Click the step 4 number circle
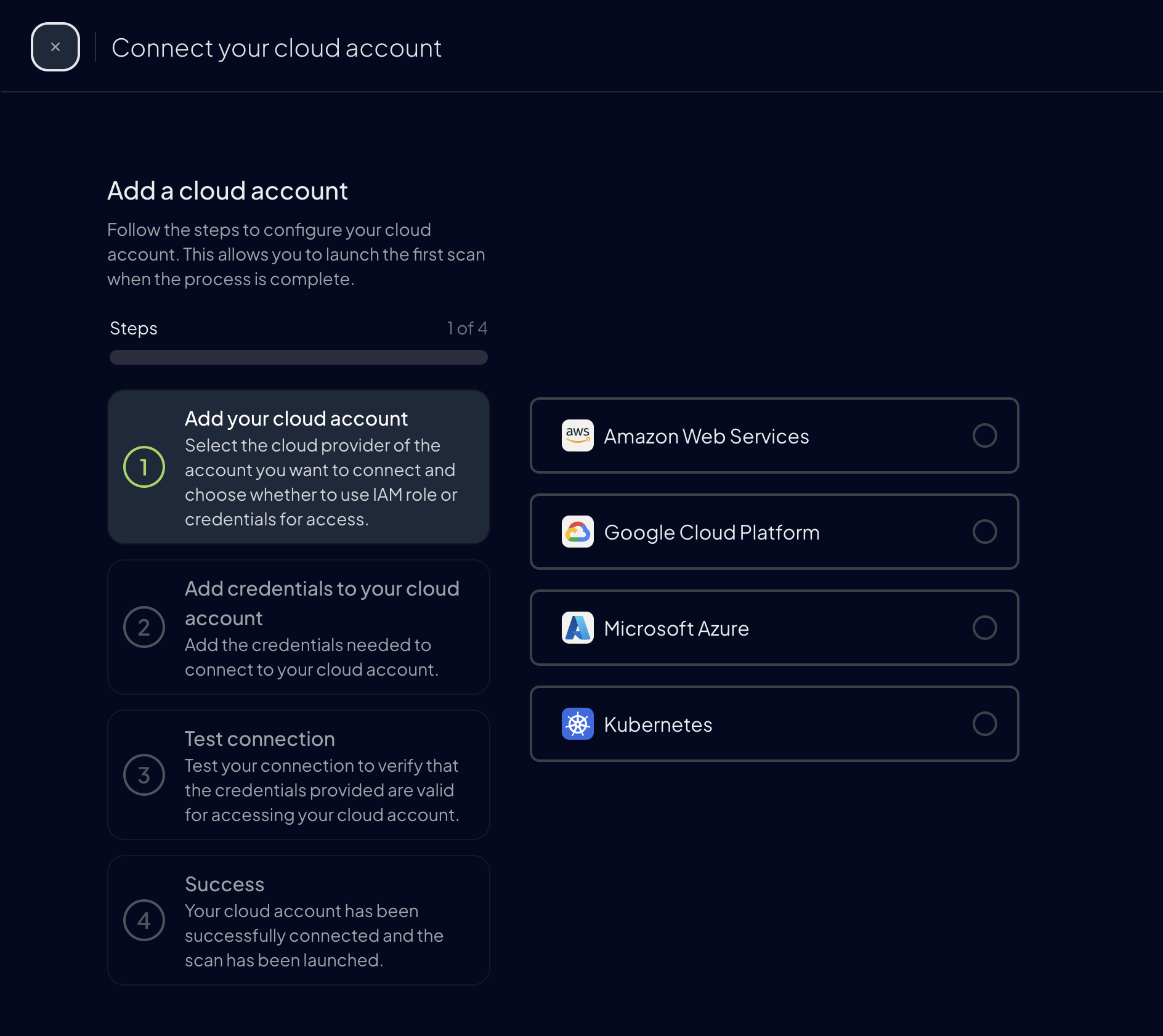 (144, 920)
